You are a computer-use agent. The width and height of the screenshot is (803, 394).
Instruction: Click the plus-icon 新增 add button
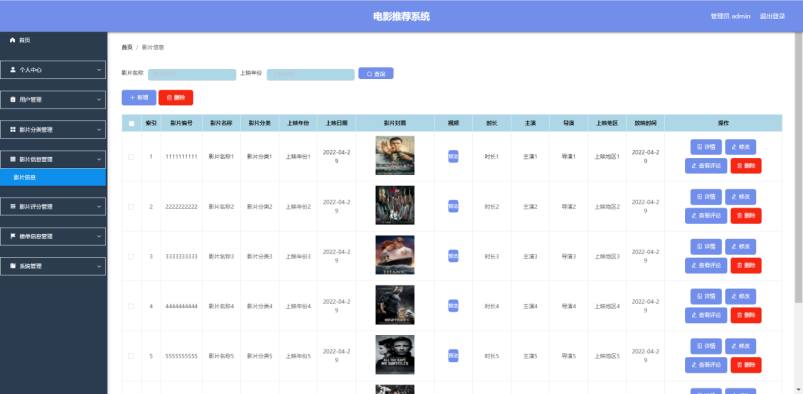click(x=139, y=97)
